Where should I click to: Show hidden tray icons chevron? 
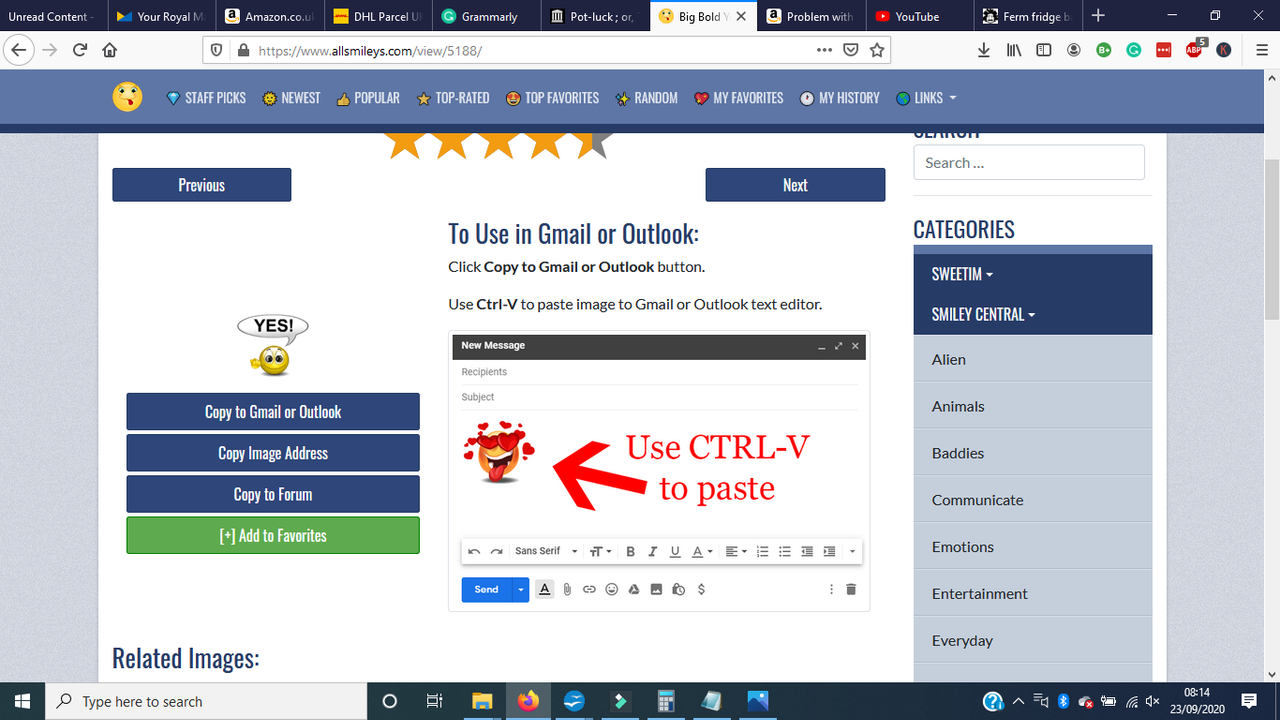pos(1019,701)
